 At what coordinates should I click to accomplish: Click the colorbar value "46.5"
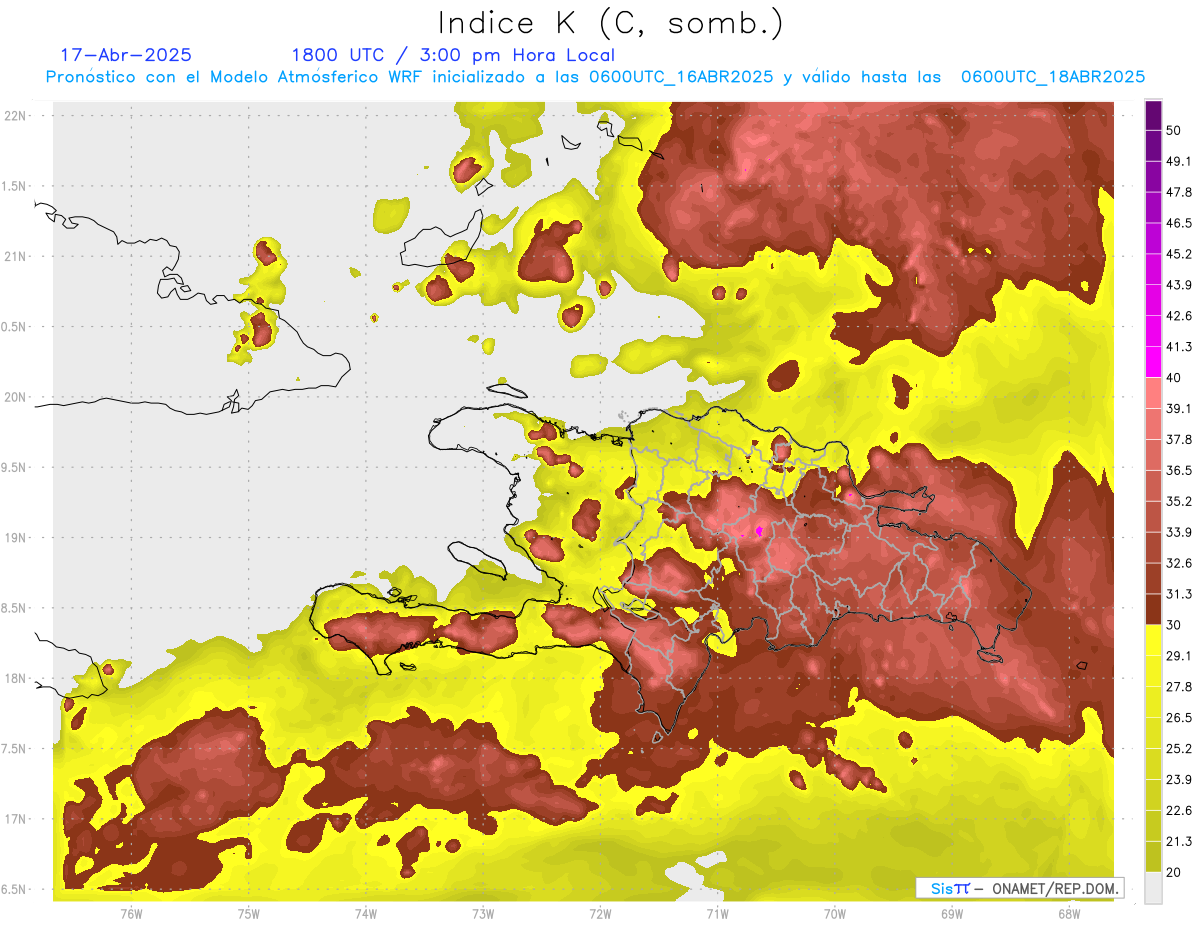[1178, 223]
